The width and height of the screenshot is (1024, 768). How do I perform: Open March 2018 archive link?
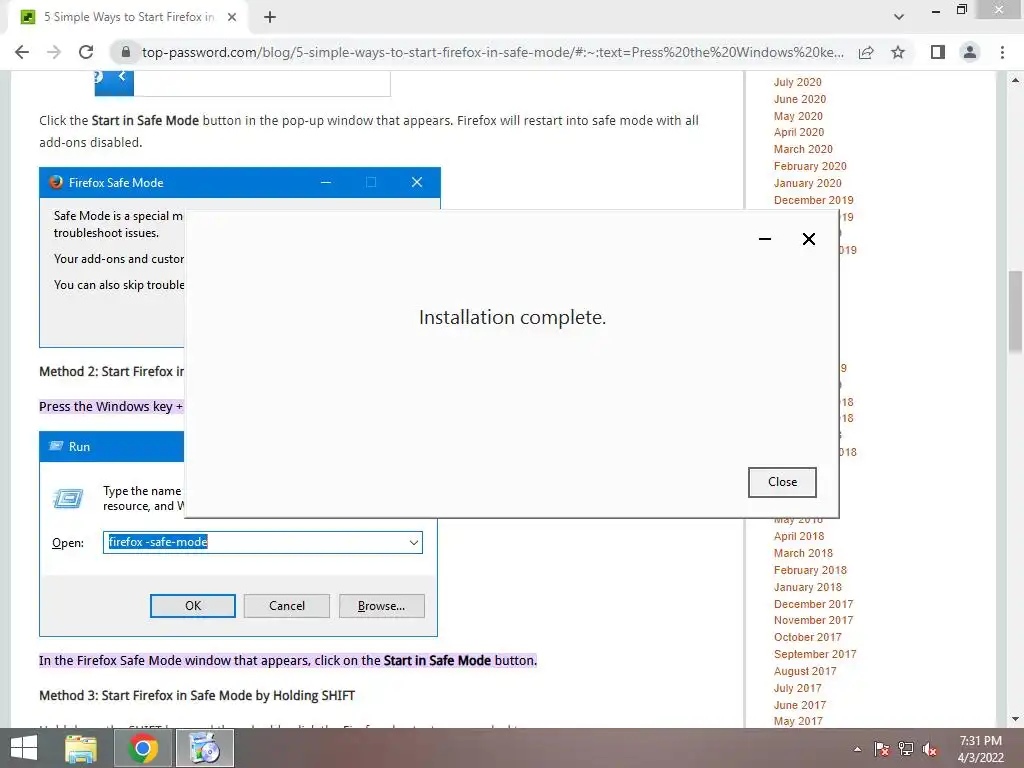pyautogui.click(x=803, y=553)
